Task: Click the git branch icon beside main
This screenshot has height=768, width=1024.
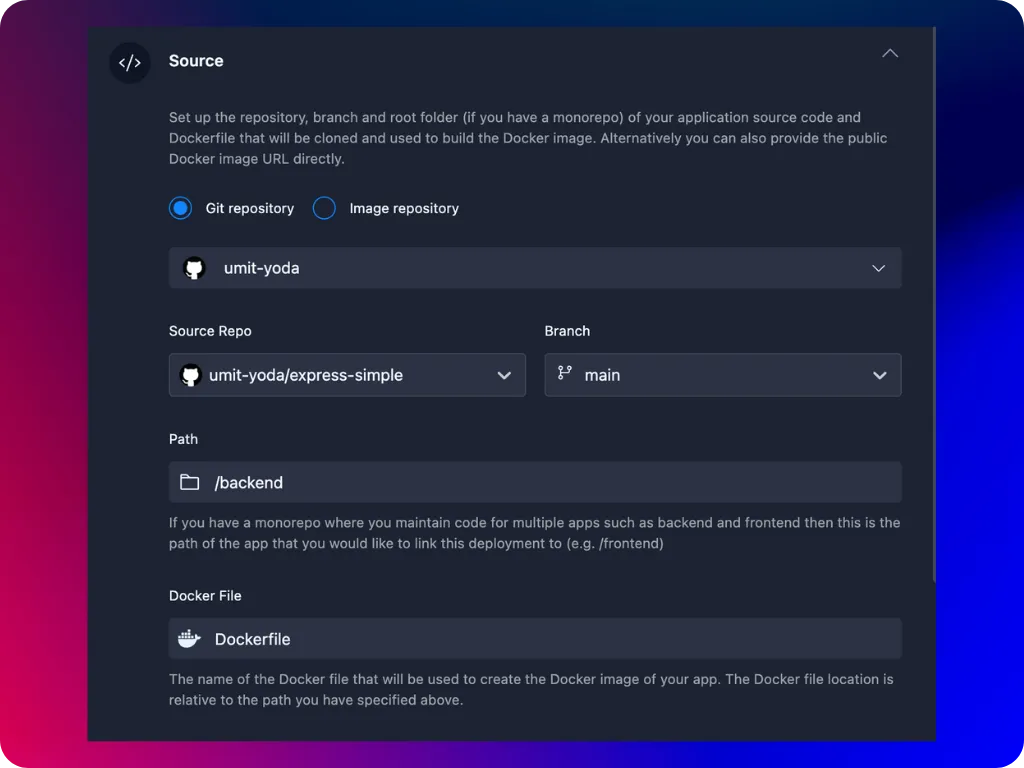Action: 564,373
